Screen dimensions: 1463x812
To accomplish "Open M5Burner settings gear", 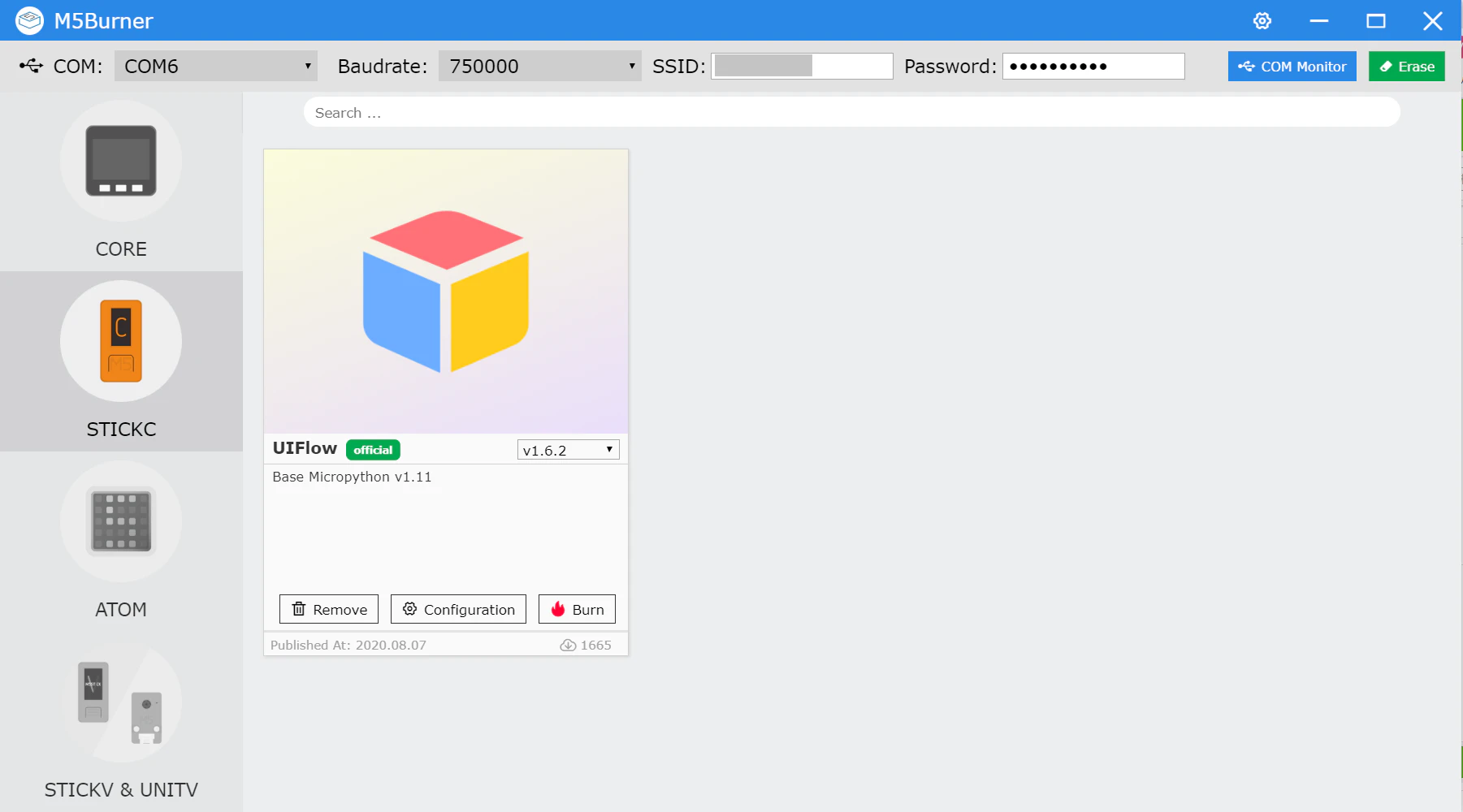I will [x=1262, y=21].
